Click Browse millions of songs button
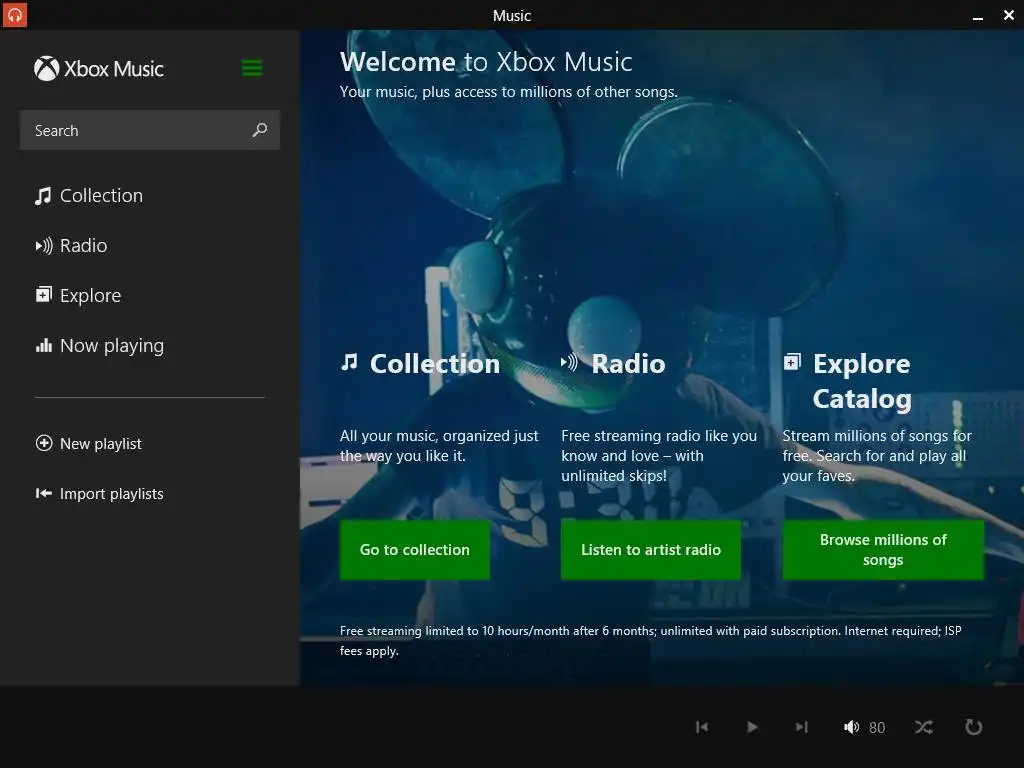Image resolution: width=1024 pixels, height=768 pixels. pyautogui.click(x=883, y=550)
